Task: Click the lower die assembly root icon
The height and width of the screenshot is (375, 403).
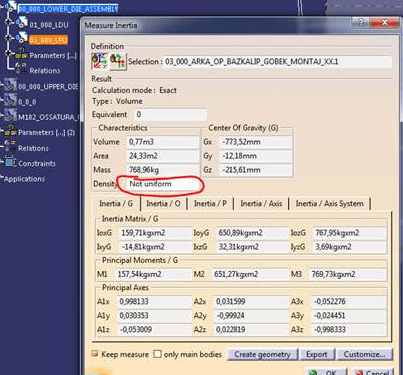Action: coord(11,7)
